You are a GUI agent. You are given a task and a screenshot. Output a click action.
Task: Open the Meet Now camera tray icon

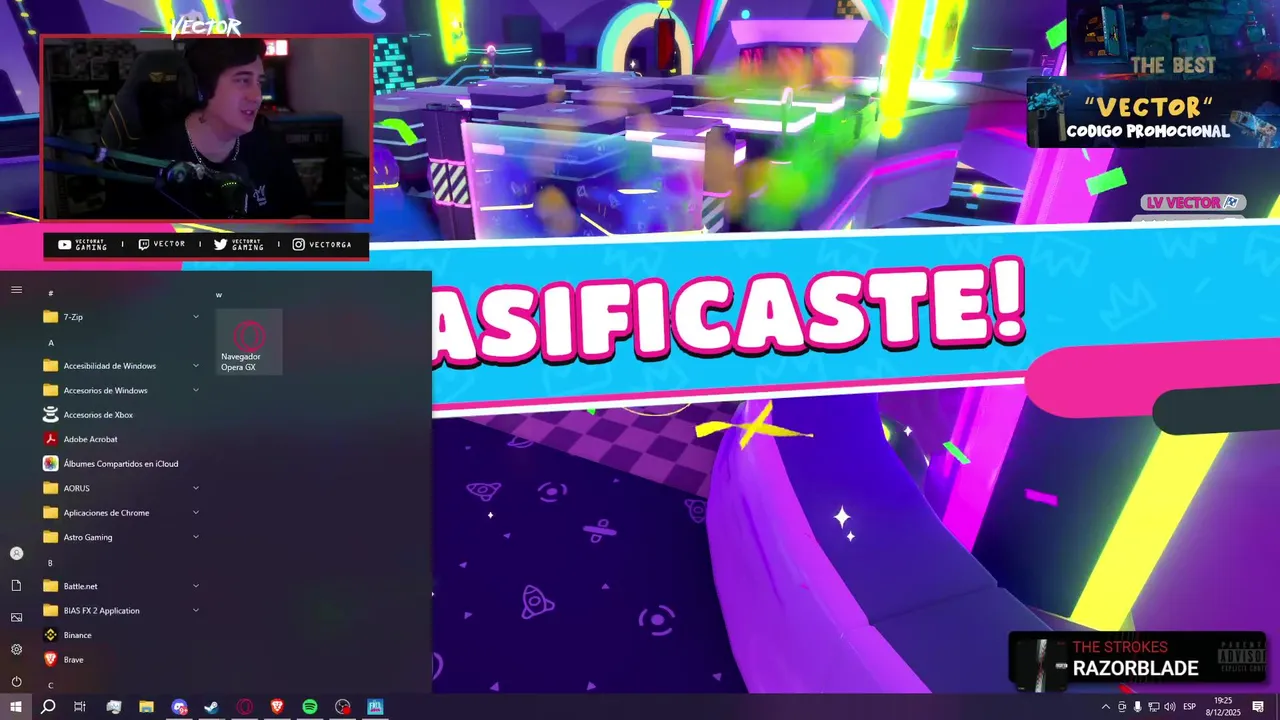1121,707
